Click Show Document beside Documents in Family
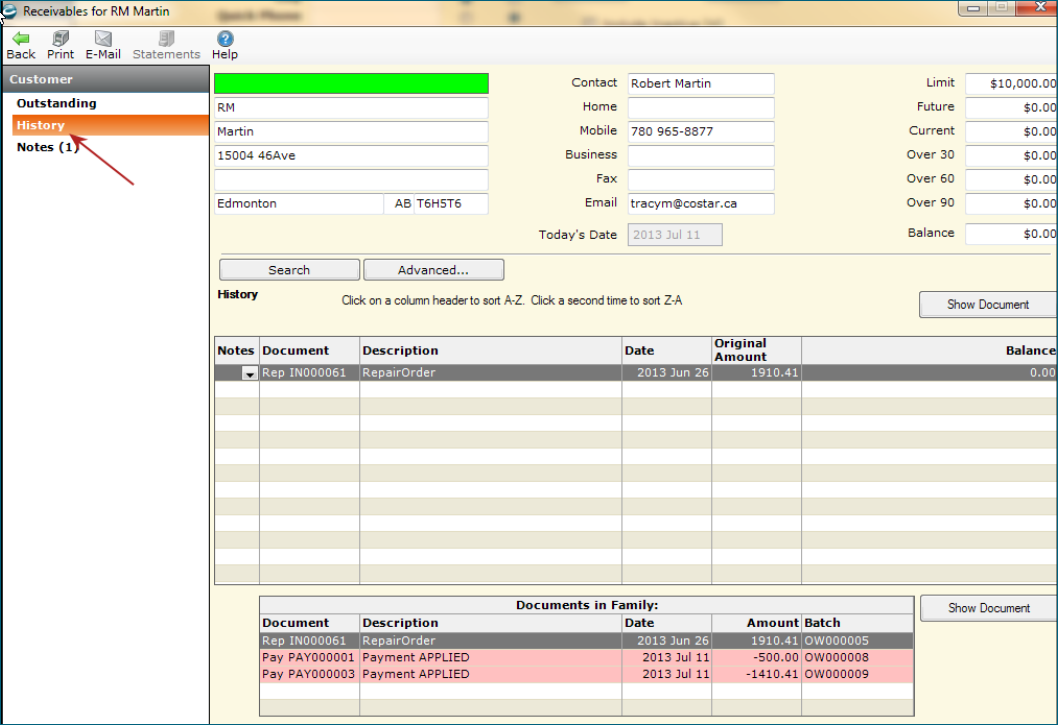This screenshot has height=725, width=1058. click(x=989, y=608)
